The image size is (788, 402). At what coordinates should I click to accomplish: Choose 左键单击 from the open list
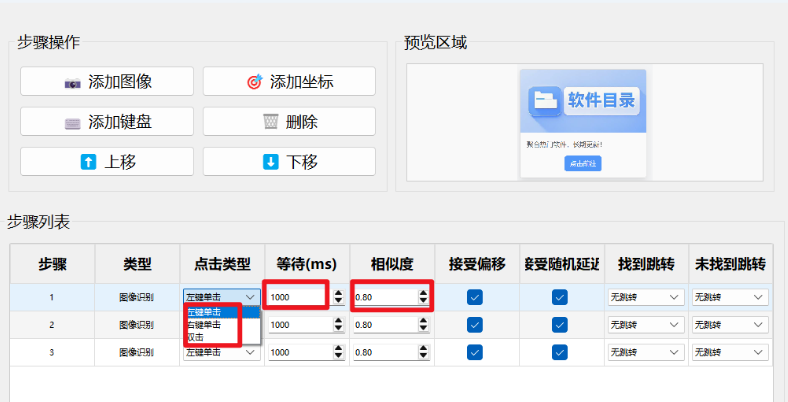coord(222,312)
